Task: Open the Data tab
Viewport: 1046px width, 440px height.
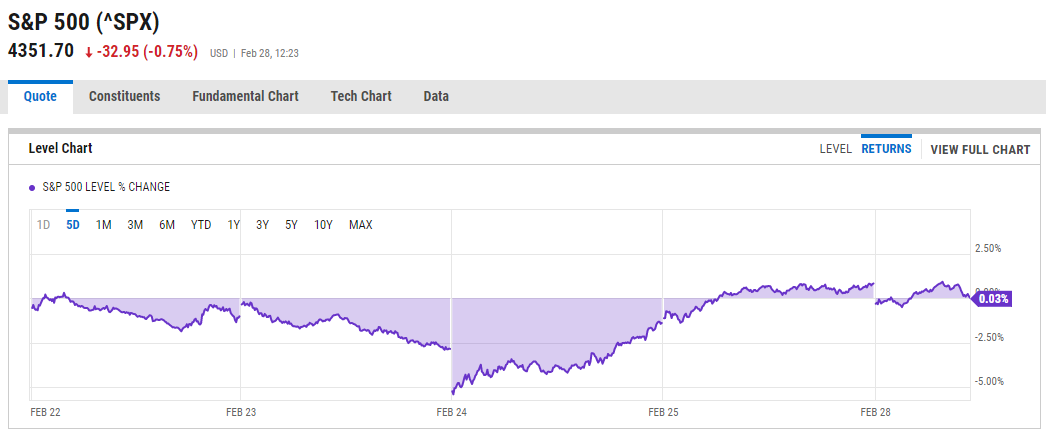Action: click(436, 97)
